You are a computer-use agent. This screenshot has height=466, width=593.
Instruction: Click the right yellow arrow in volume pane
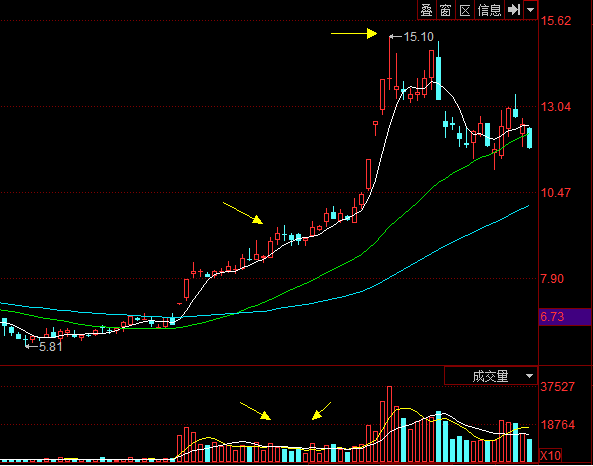[321, 411]
